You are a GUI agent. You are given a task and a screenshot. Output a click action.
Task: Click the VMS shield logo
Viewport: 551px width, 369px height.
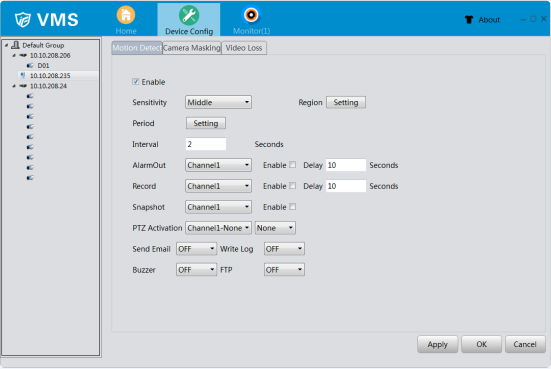[23, 20]
